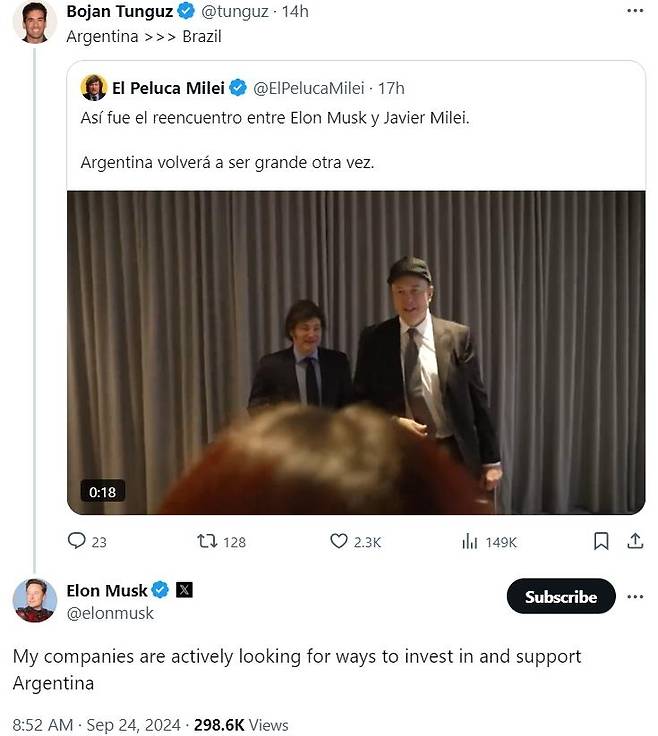Open El Peluca Milei's quoted profile name

(168, 88)
